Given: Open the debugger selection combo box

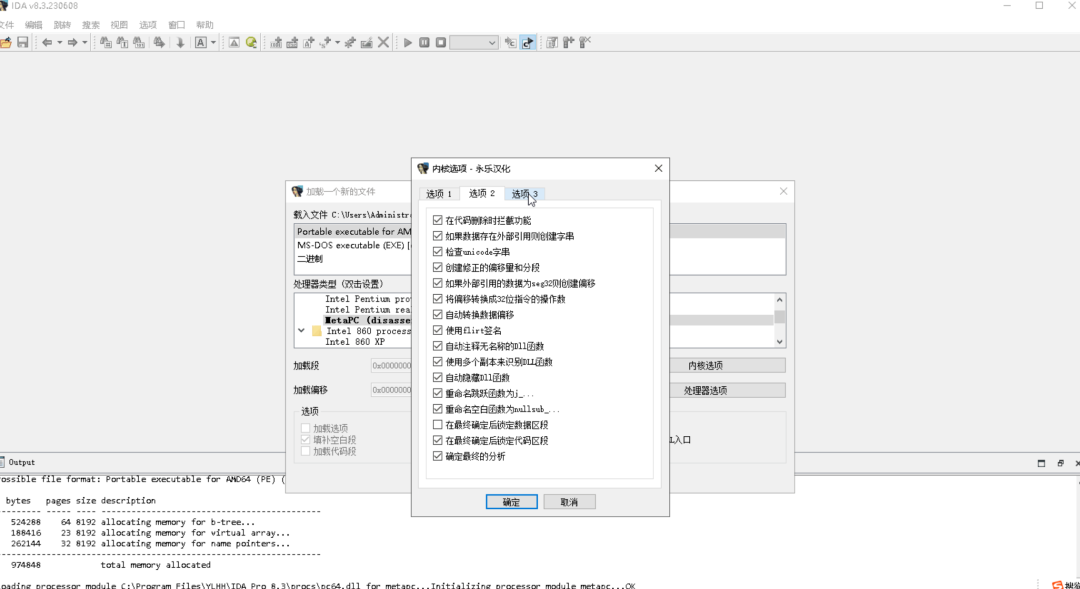Looking at the screenshot, I should tap(474, 43).
